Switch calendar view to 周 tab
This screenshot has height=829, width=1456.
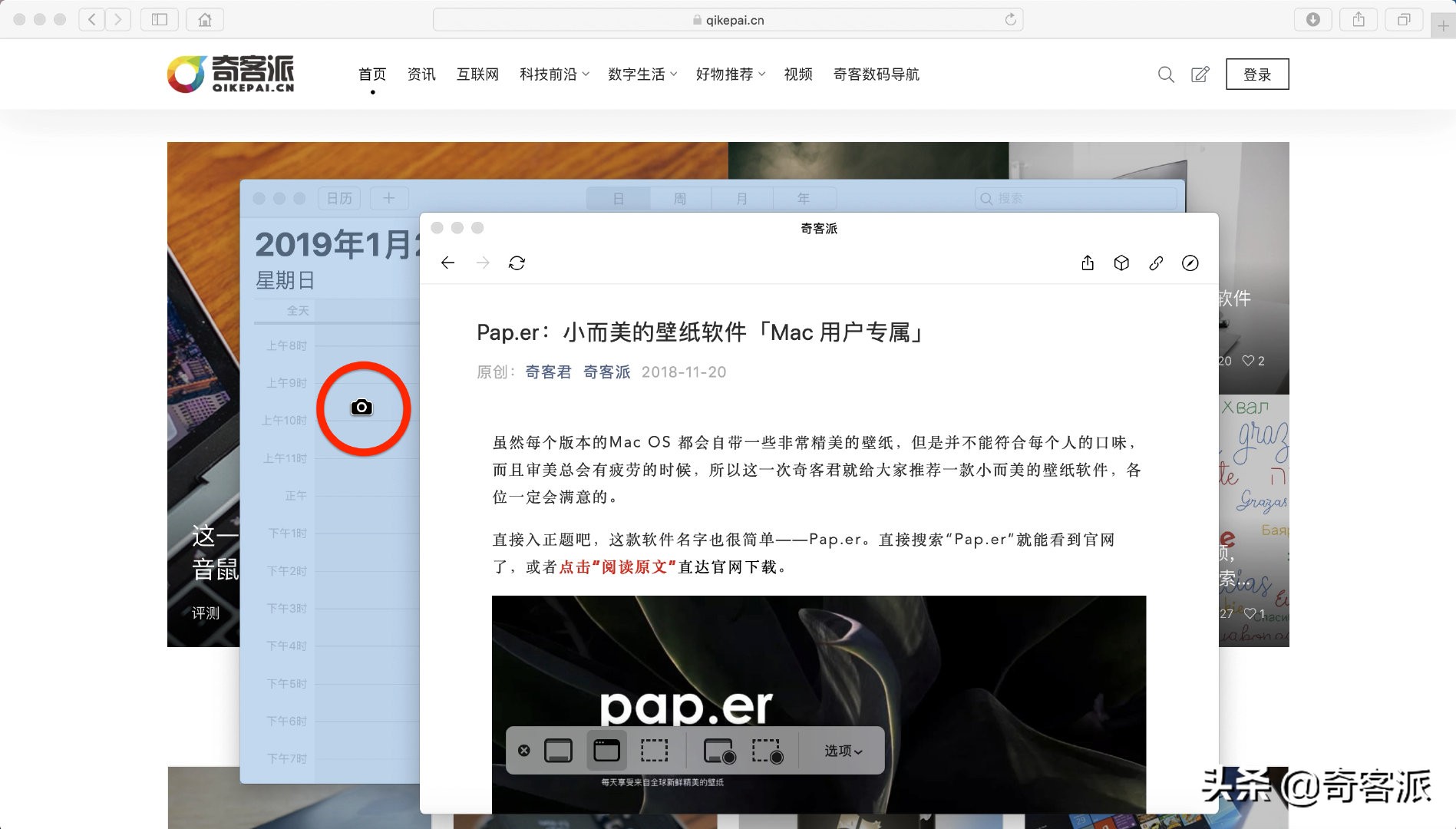679,198
